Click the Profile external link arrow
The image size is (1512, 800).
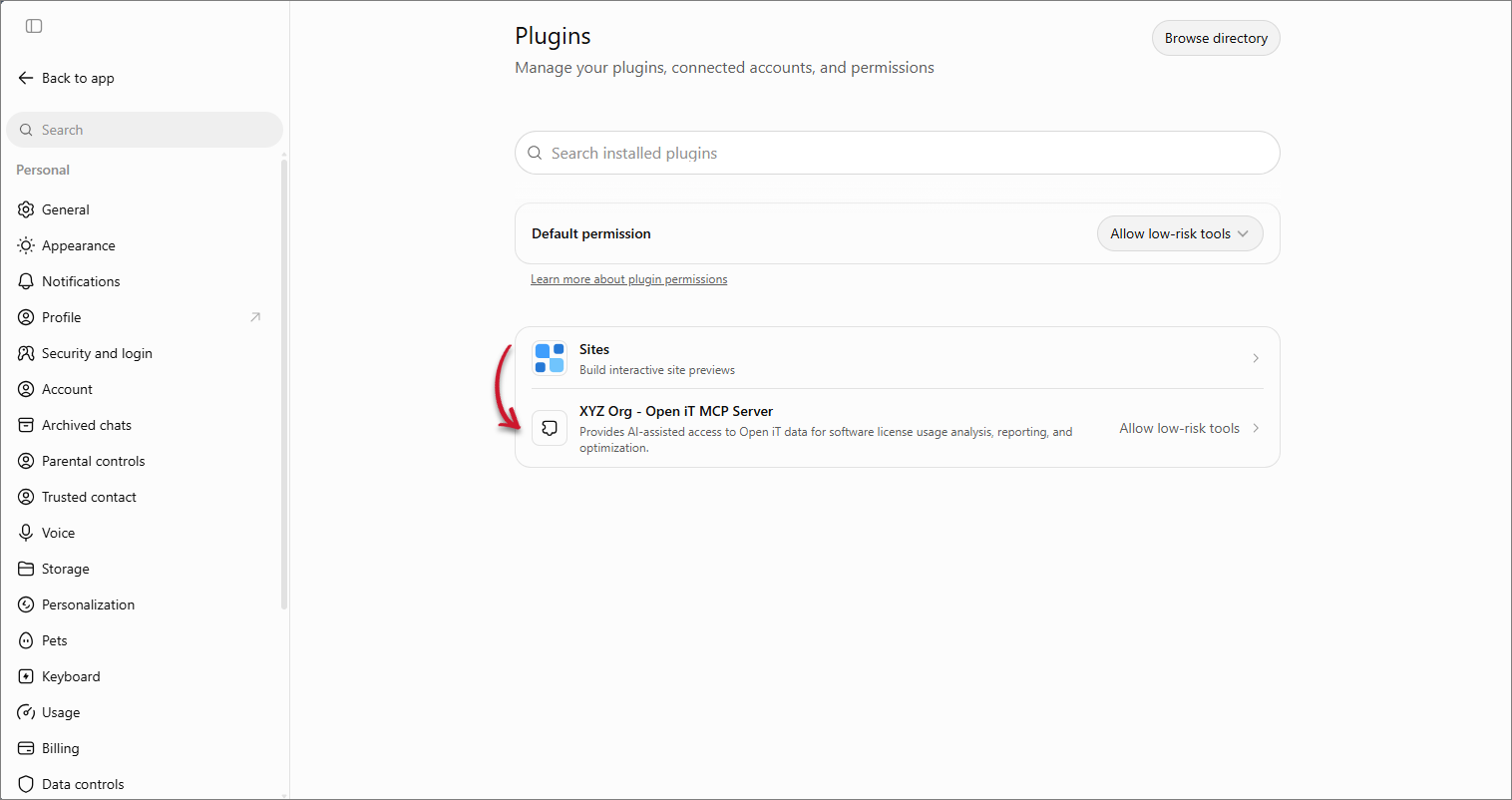click(x=255, y=317)
